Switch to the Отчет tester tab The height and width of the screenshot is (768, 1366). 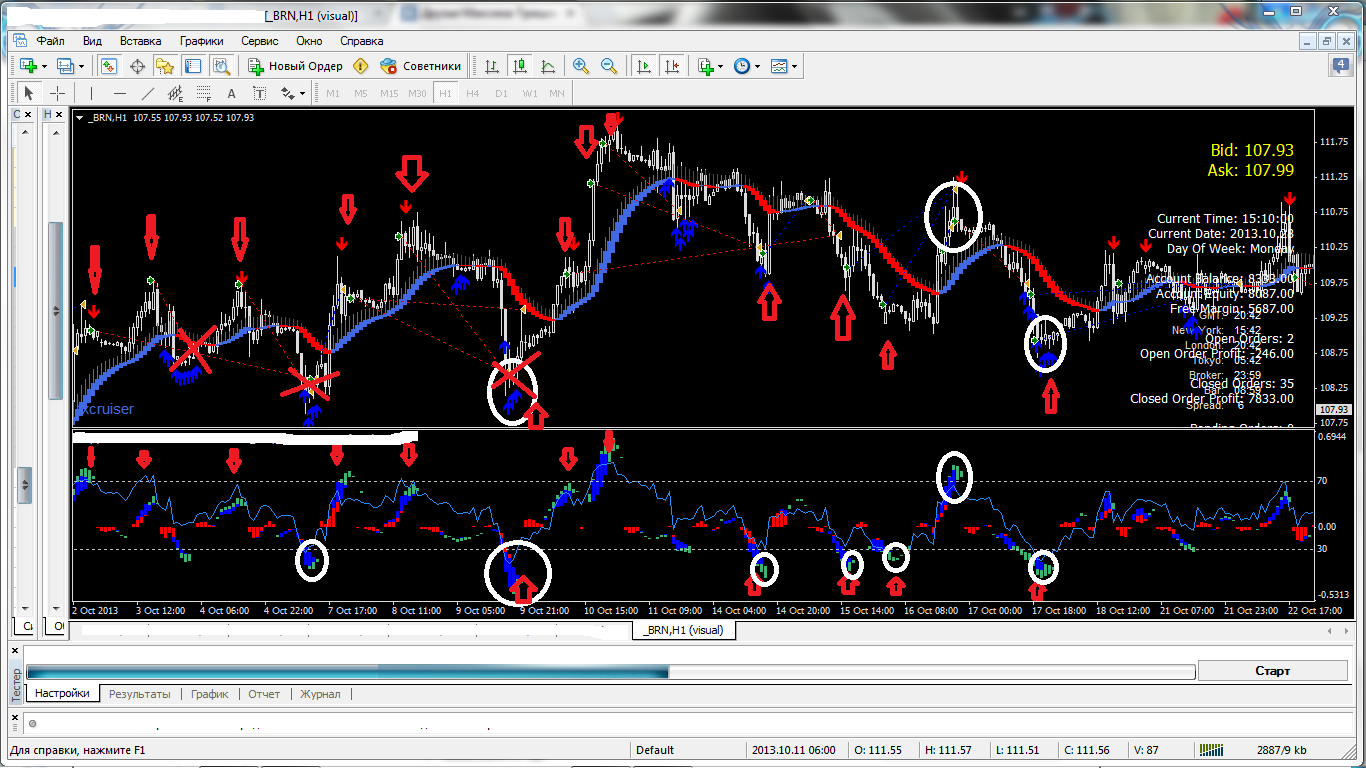(x=264, y=693)
